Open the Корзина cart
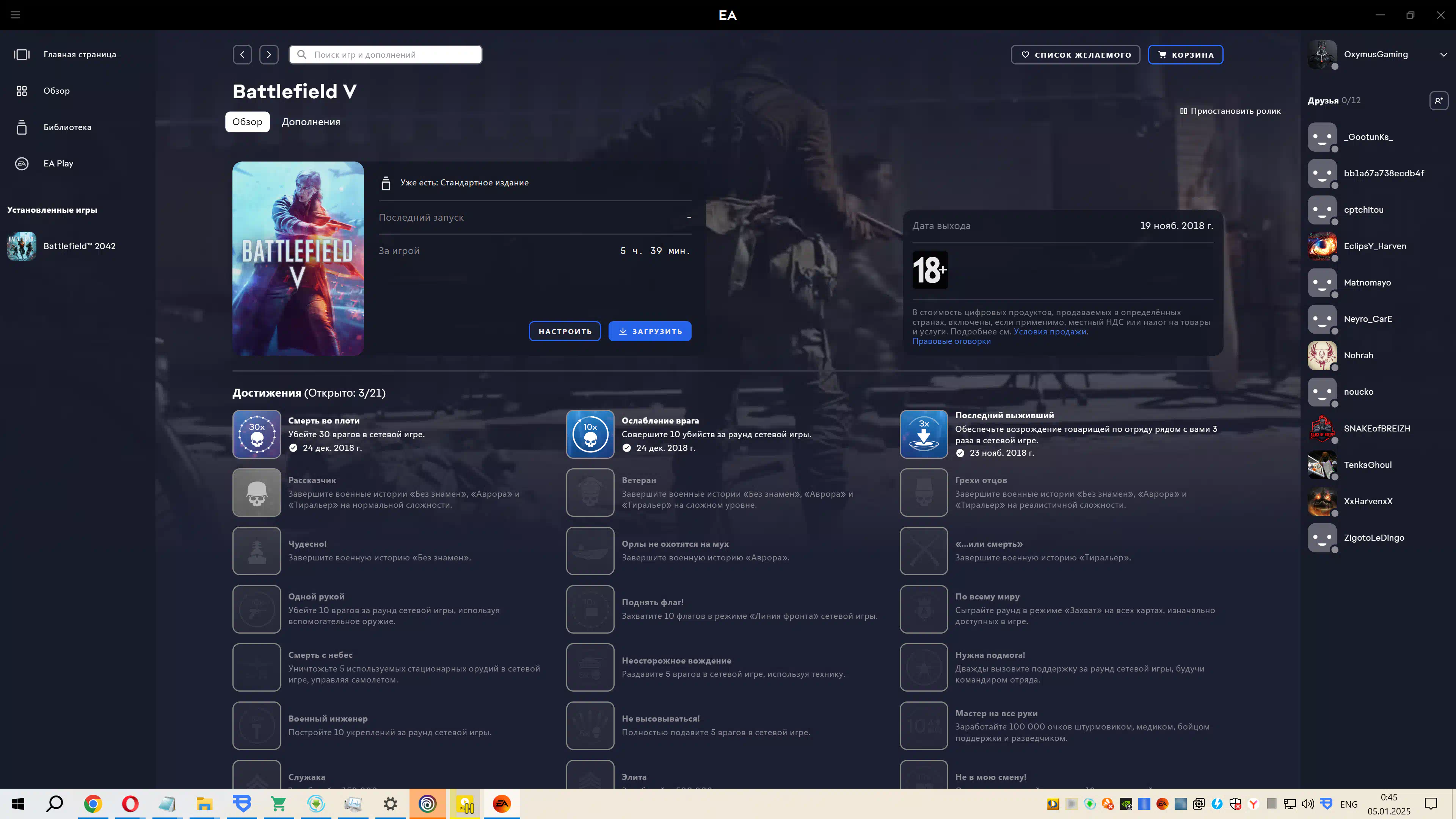Screen dimensions: 1456x819 point(1185,55)
